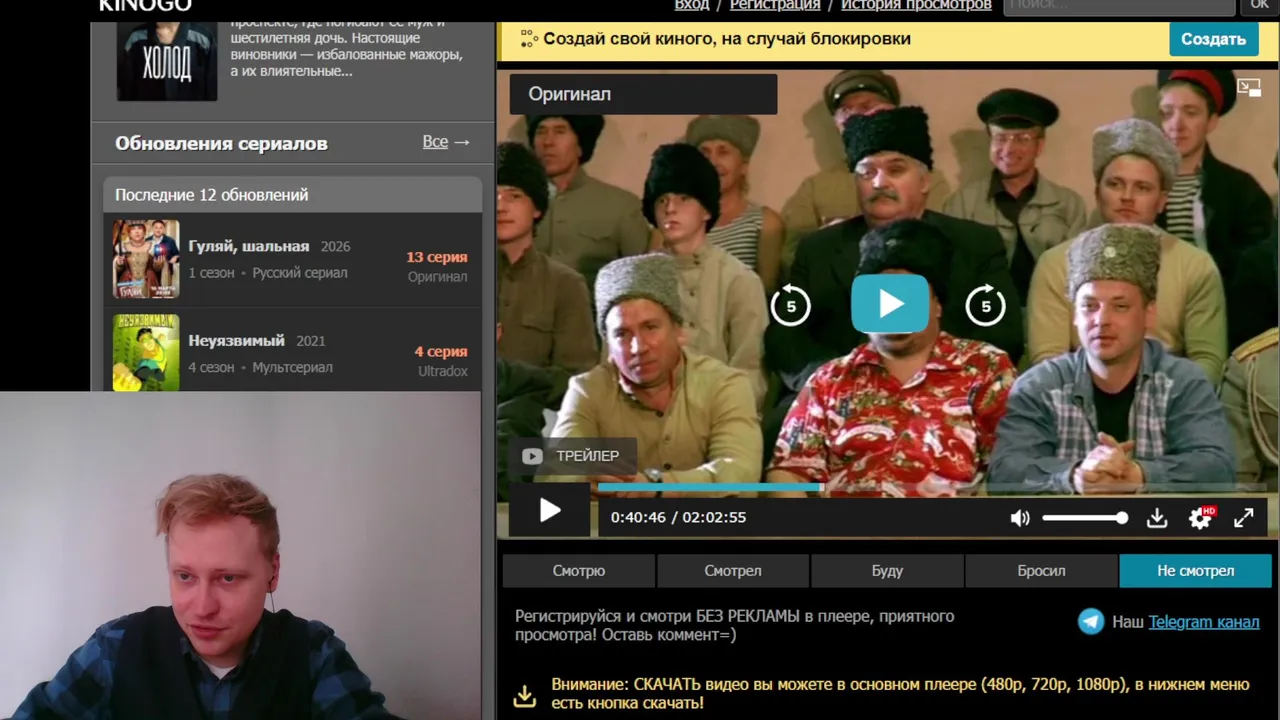Open the Регистрация link
This screenshot has width=1280, height=720.
click(x=775, y=5)
